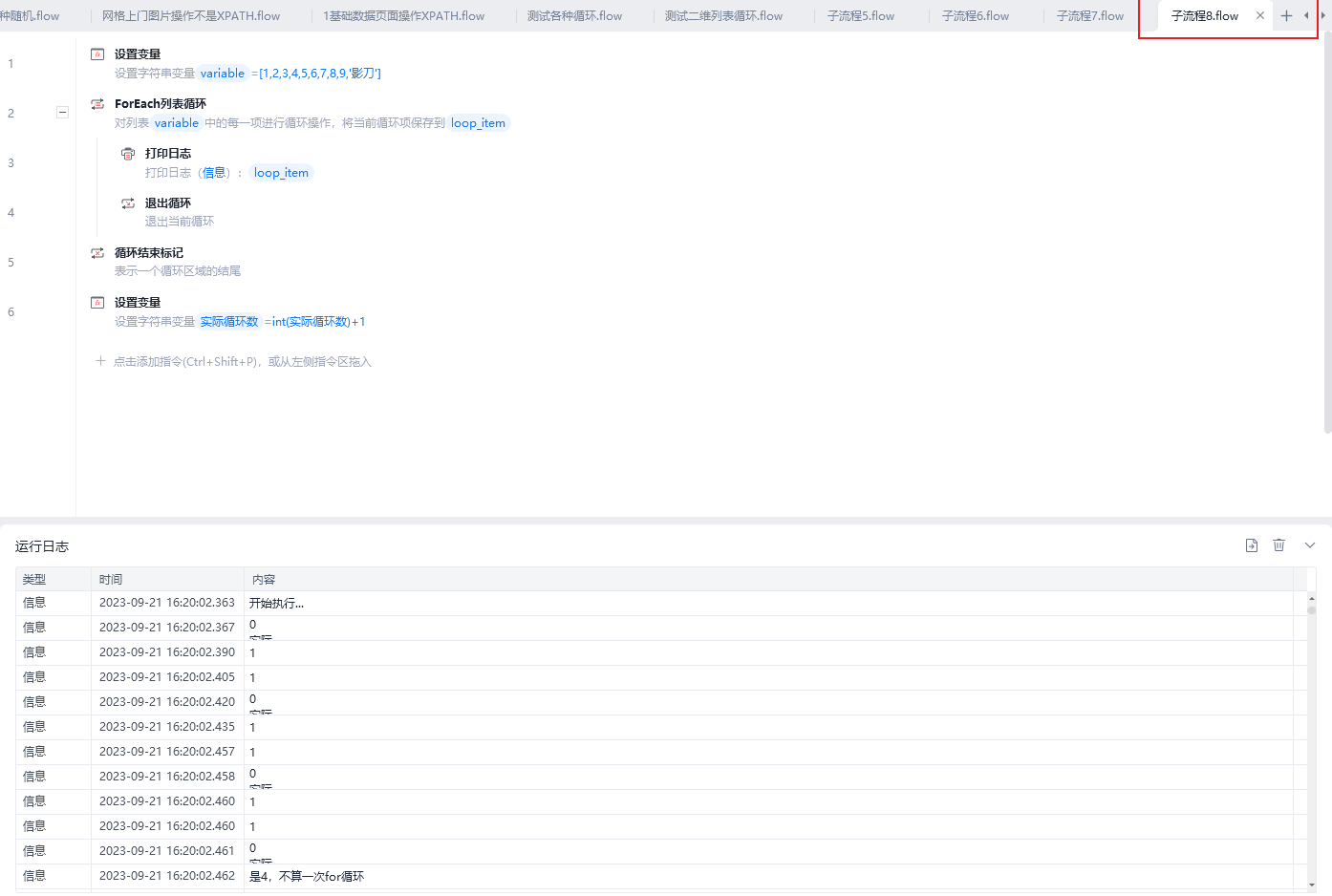The image size is (1332, 896).
Task: Select log timestamp 2023-09-21 16:20:02.390
Action: tap(167, 652)
